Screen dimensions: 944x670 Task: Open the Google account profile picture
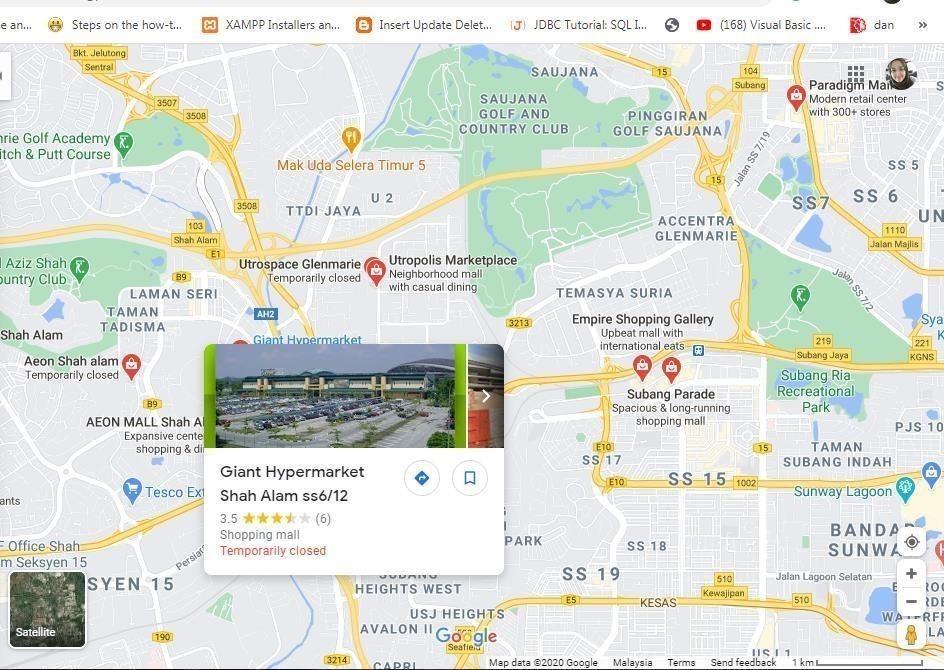coord(901,75)
